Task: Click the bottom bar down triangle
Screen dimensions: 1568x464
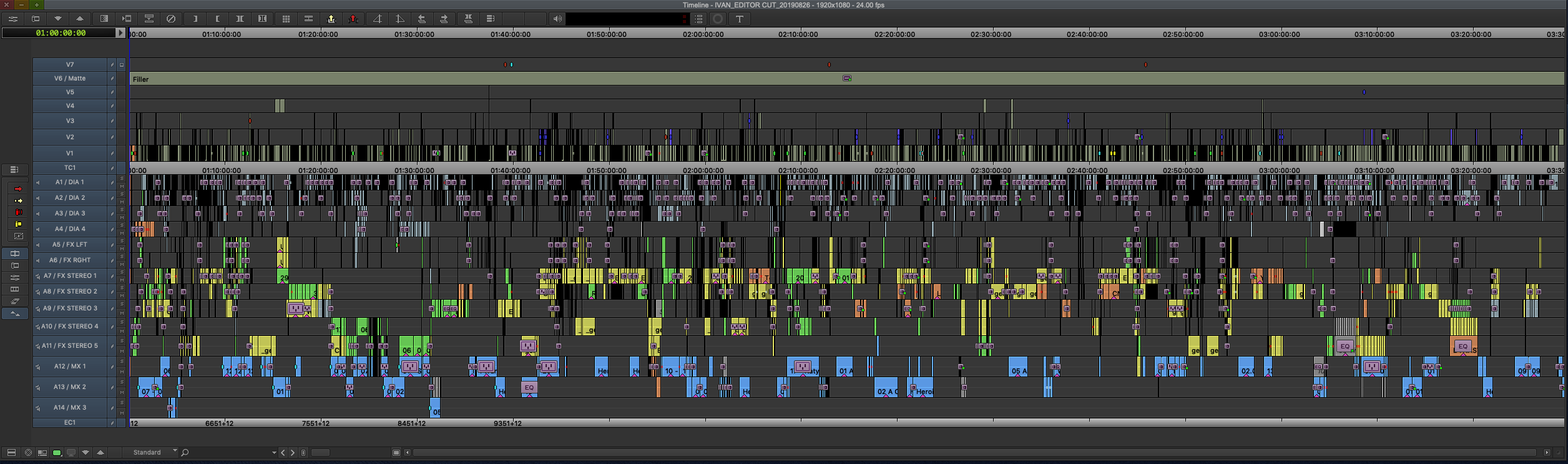Action: coord(86,453)
